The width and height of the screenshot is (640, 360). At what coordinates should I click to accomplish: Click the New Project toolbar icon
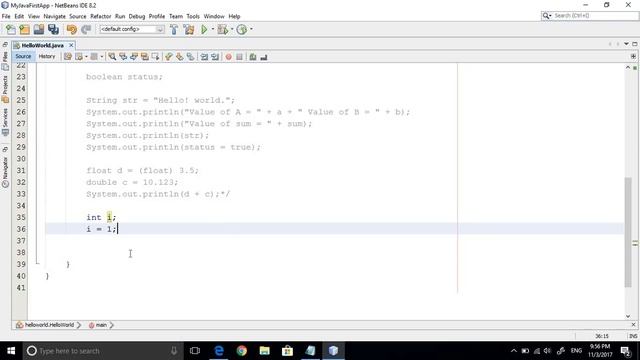(24, 29)
